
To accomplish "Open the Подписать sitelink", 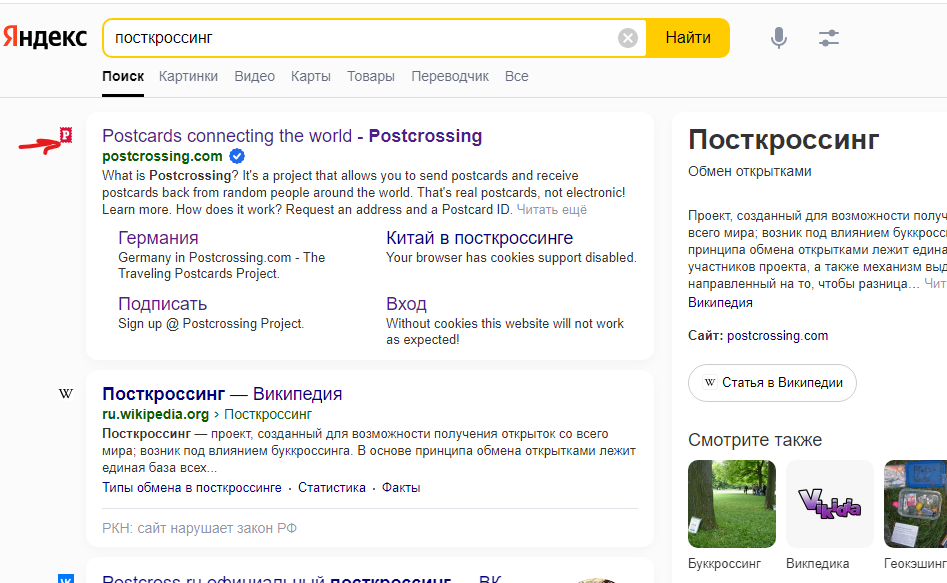I will coord(162,303).
